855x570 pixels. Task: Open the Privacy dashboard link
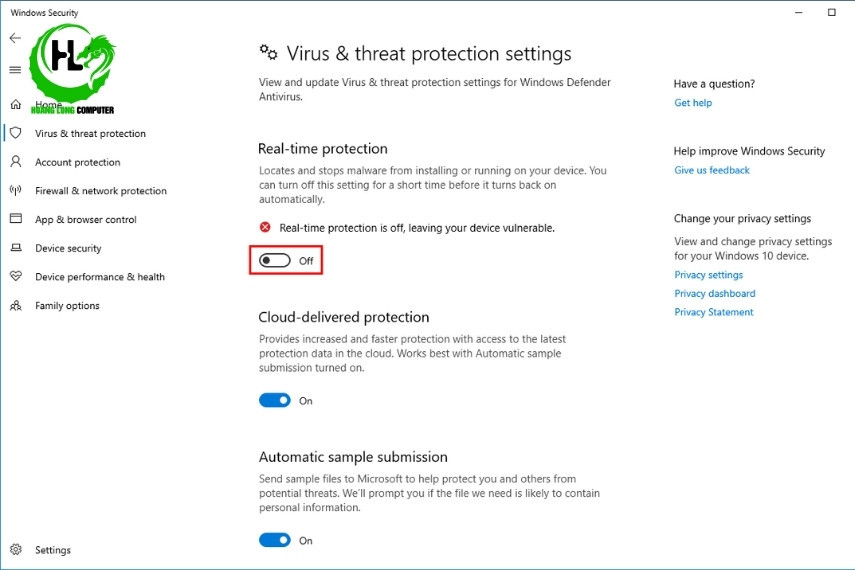(x=714, y=294)
